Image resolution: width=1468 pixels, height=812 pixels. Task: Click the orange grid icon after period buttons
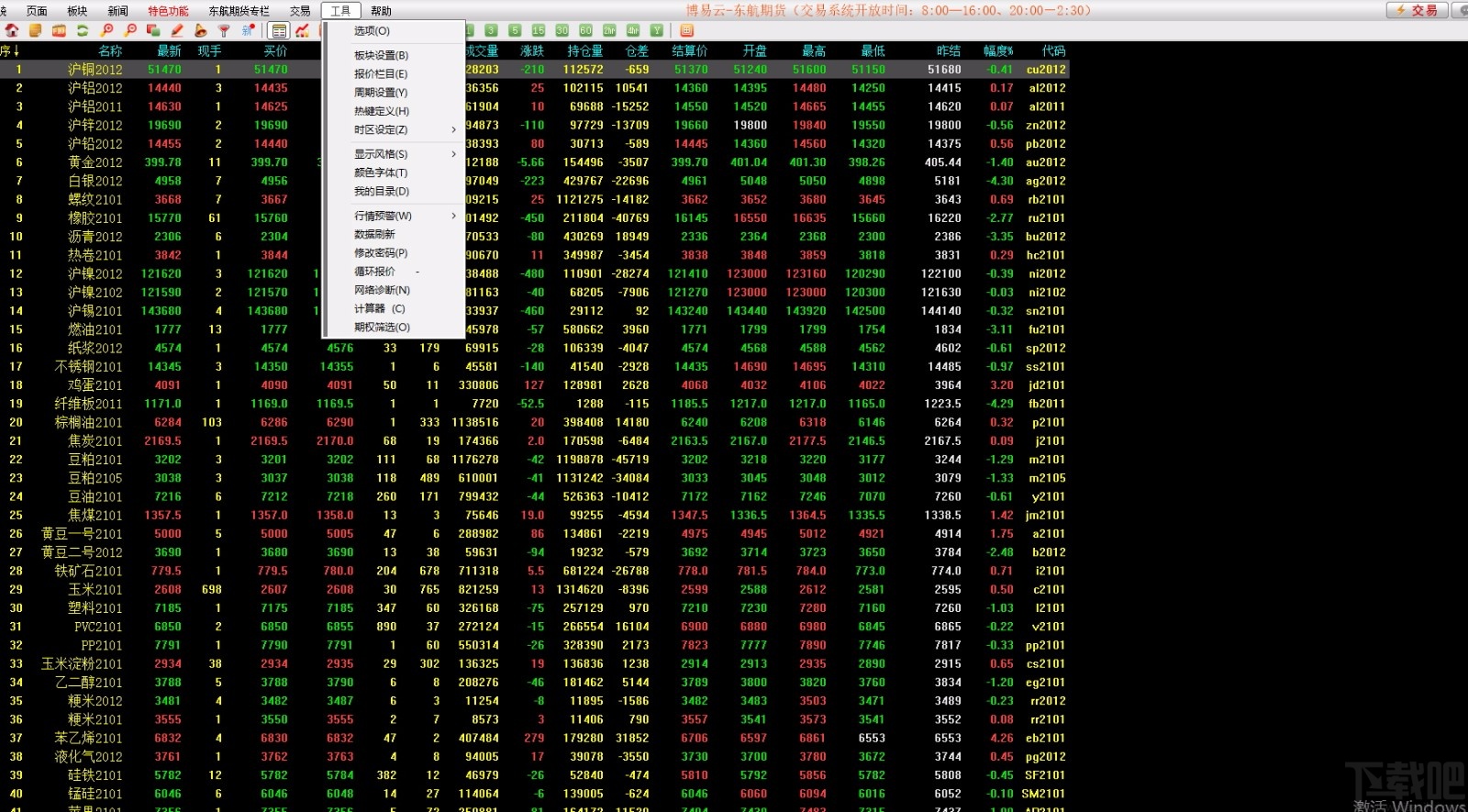(686, 30)
